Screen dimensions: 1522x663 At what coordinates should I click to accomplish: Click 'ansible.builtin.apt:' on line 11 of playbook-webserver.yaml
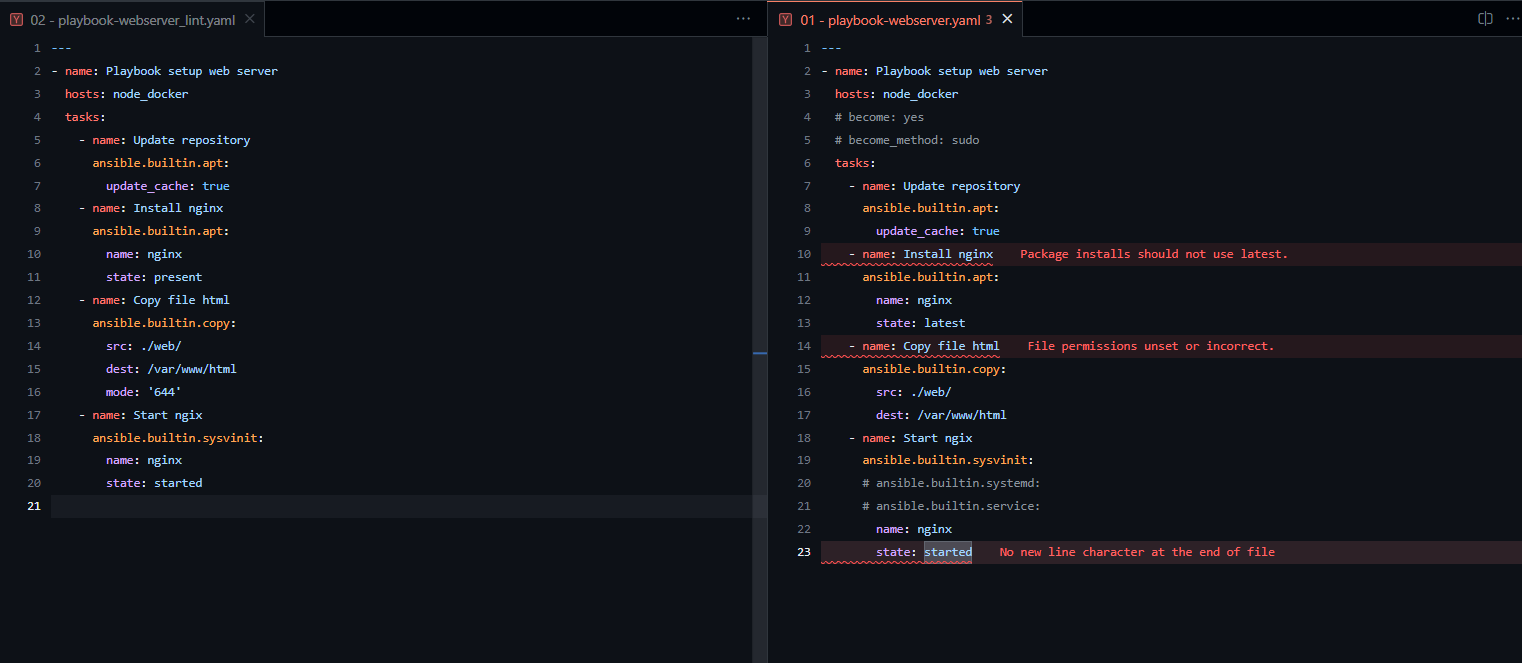(931, 277)
